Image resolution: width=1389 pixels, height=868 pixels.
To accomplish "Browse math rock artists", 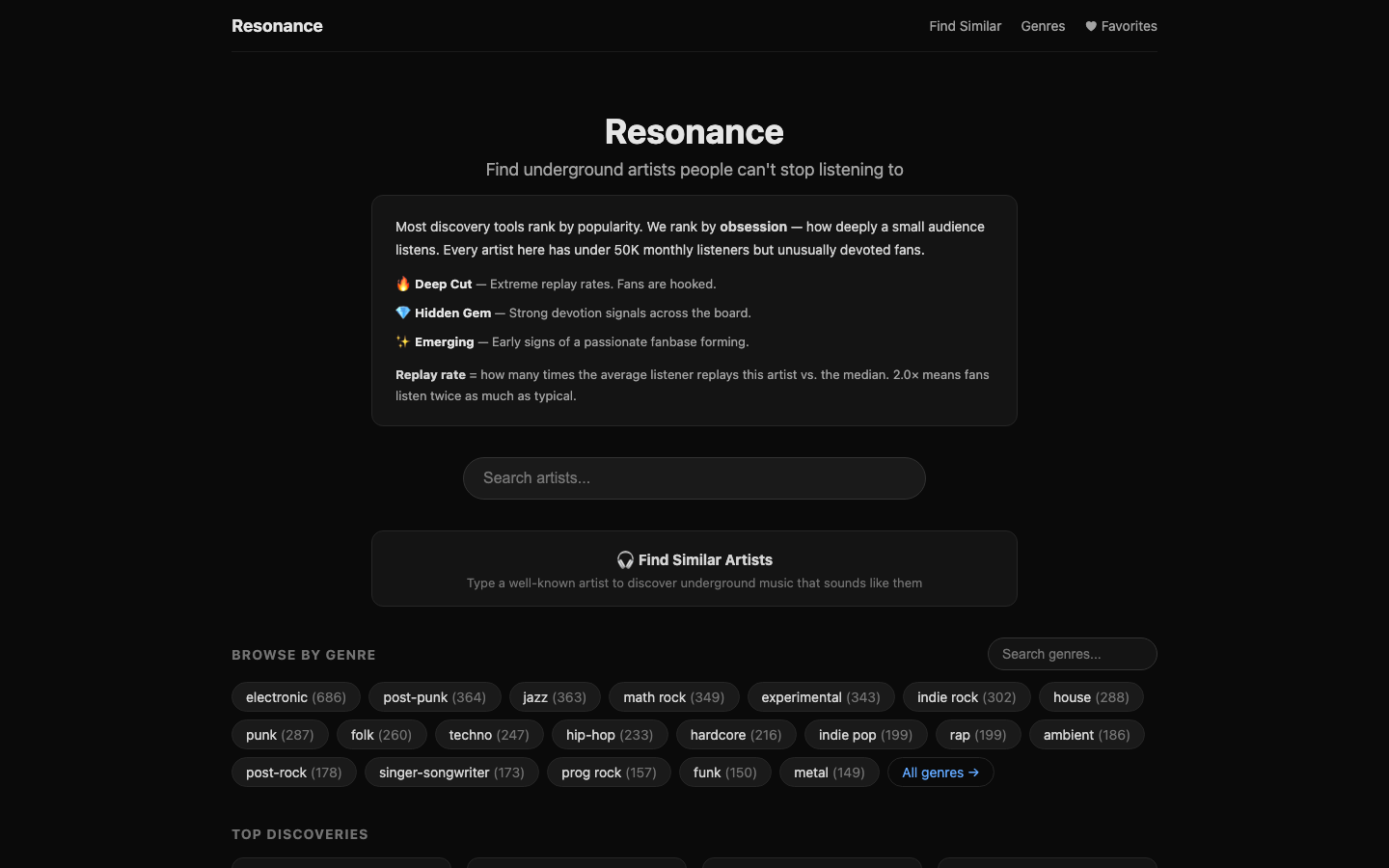I will [x=673, y=697].
